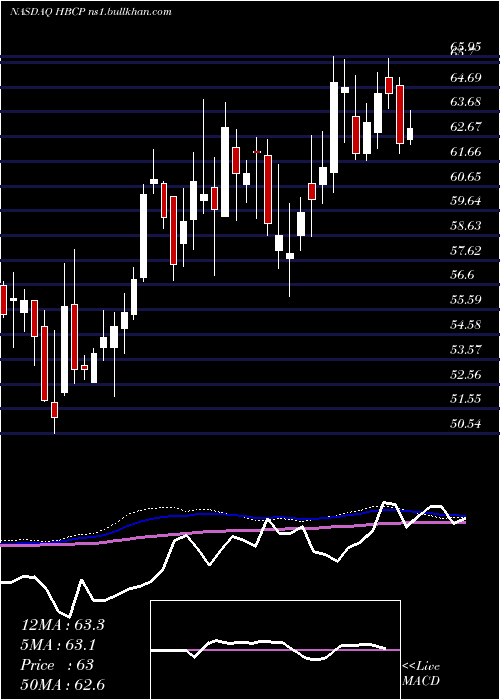The image size is (500, 700).
Task: Click the 5MA : 63.1 readout
Action: [x=58, y=645]
